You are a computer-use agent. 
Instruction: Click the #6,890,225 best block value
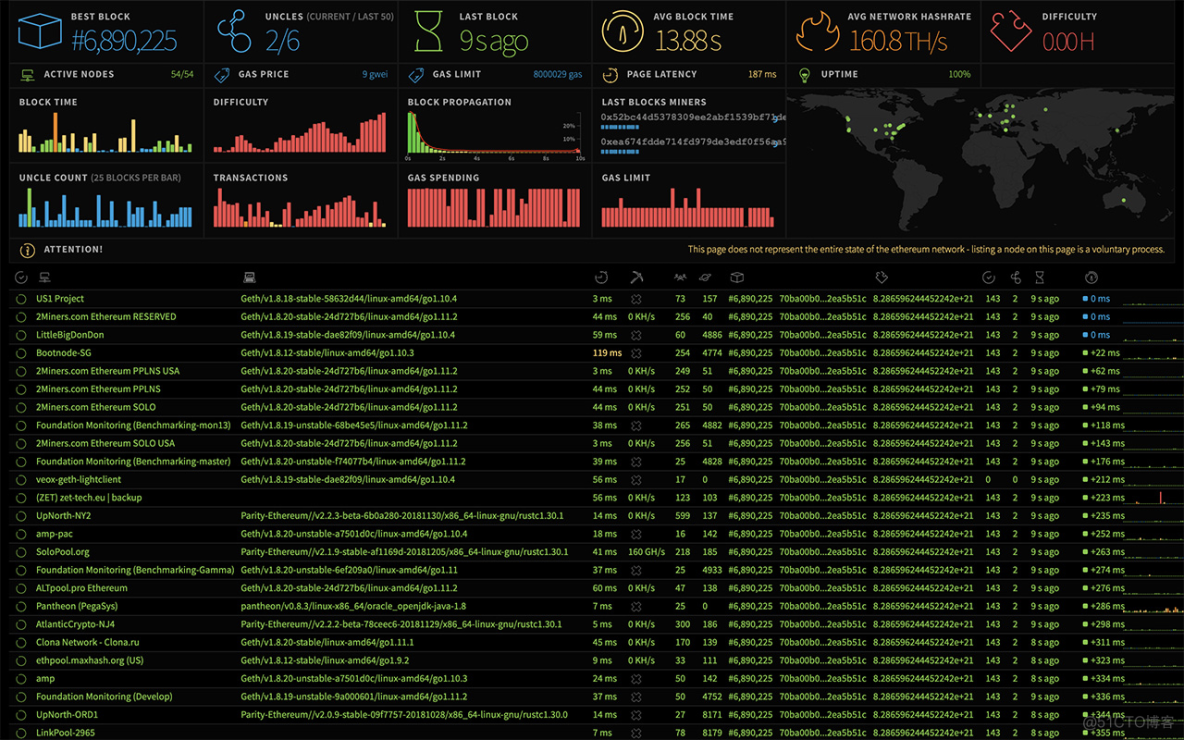124,42
